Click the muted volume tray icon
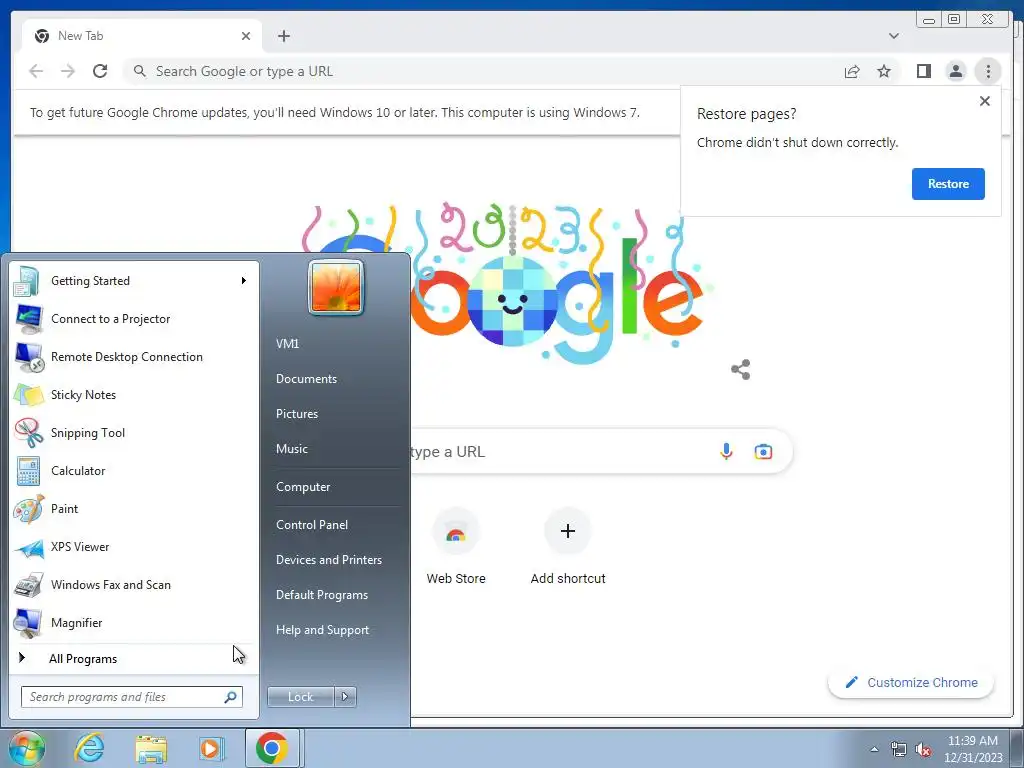This screenshot has height=768, width=1024. [923, 749]
